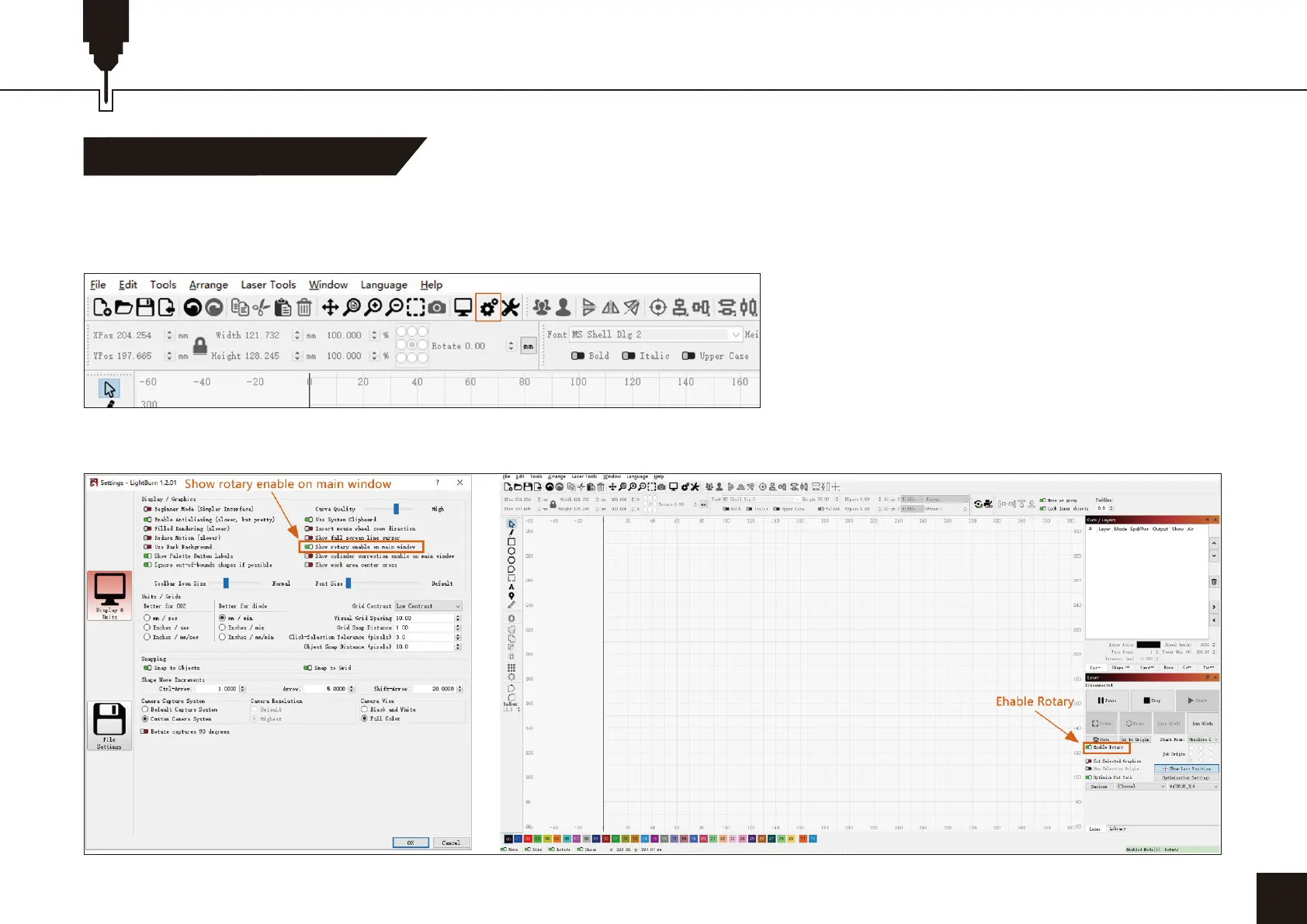
Task: Click Device Settings wrench icon, top toolbar
Action: (x=510, y=307)
